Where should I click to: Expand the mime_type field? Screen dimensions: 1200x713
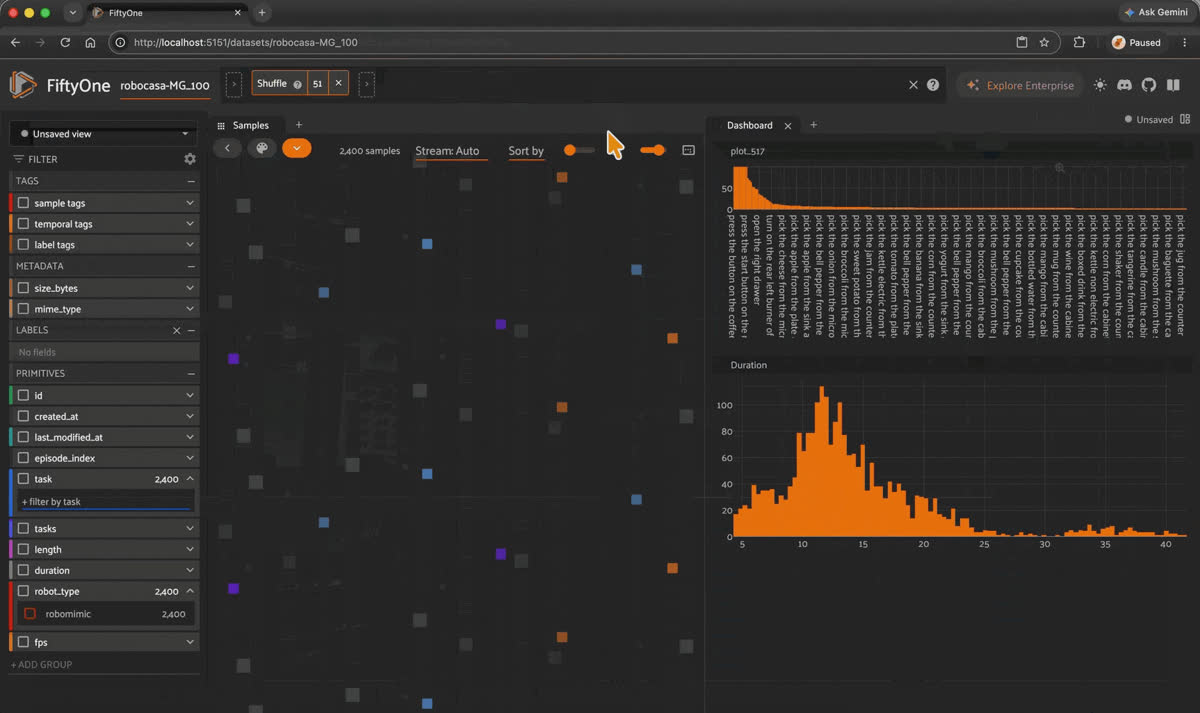point(190,309)
